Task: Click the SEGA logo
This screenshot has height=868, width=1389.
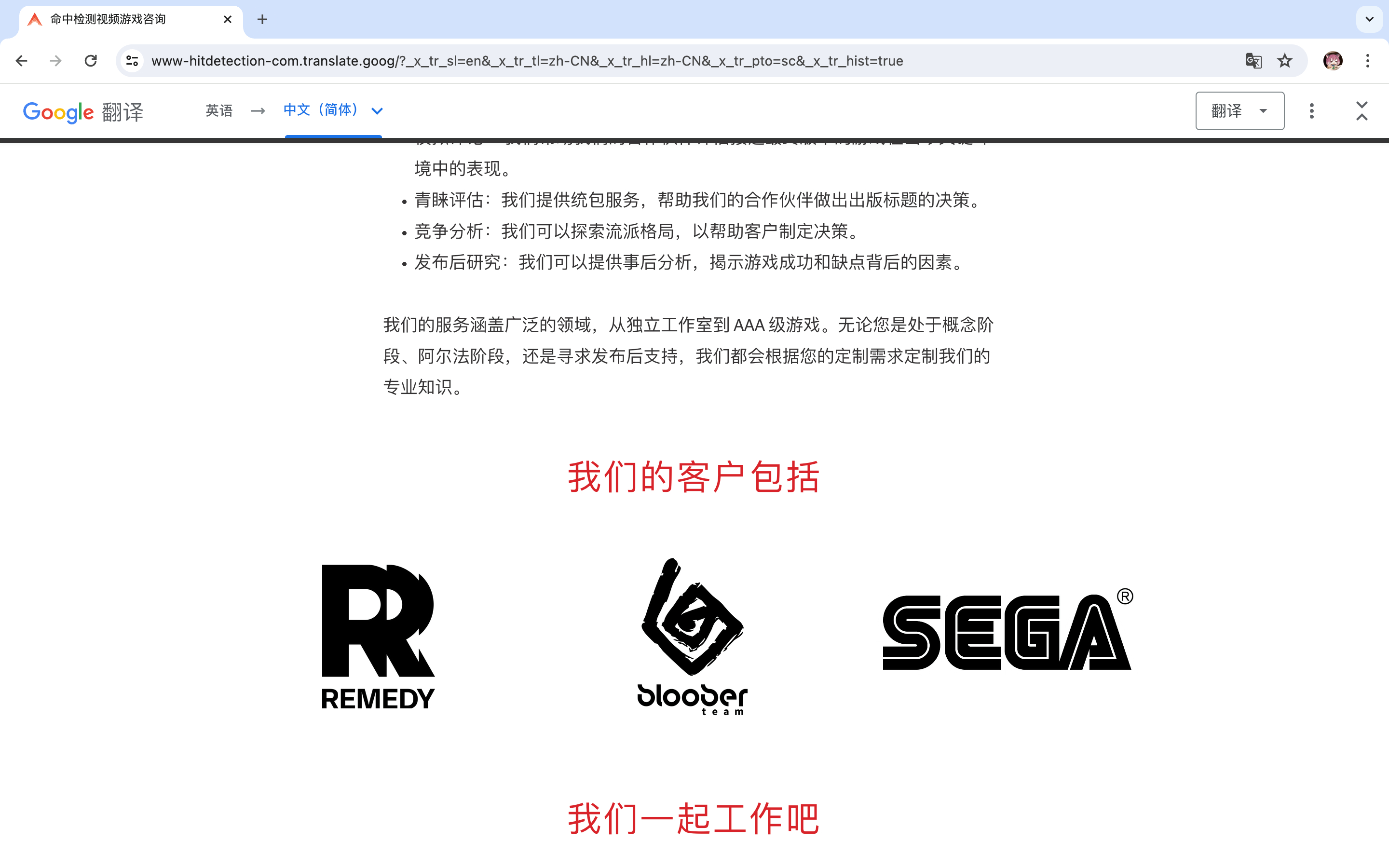Action: 1008,630
